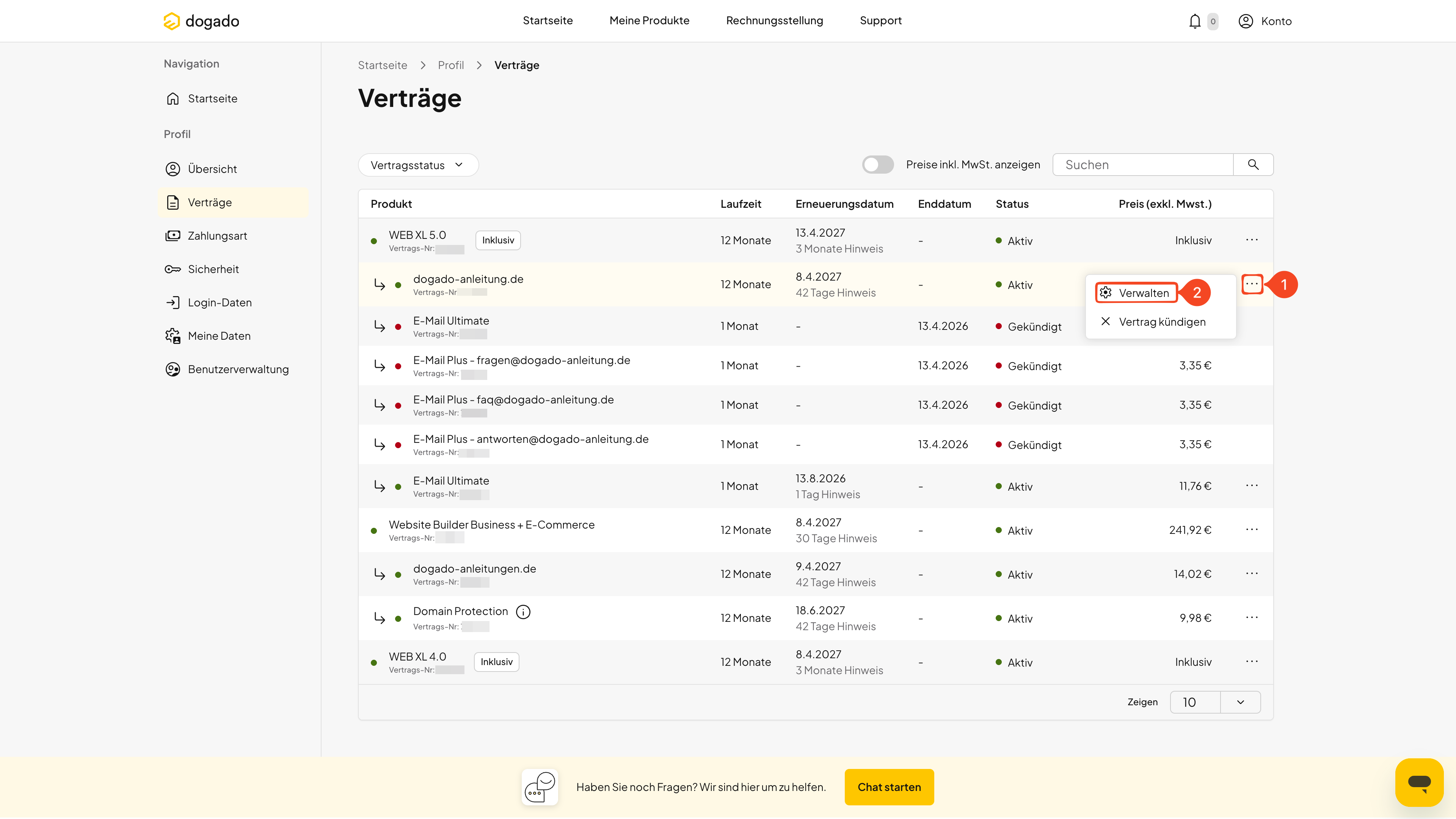Open options menu for dogado-anleitung.de row
This screenshot has width=1456, height=819.
(1252, 284)
